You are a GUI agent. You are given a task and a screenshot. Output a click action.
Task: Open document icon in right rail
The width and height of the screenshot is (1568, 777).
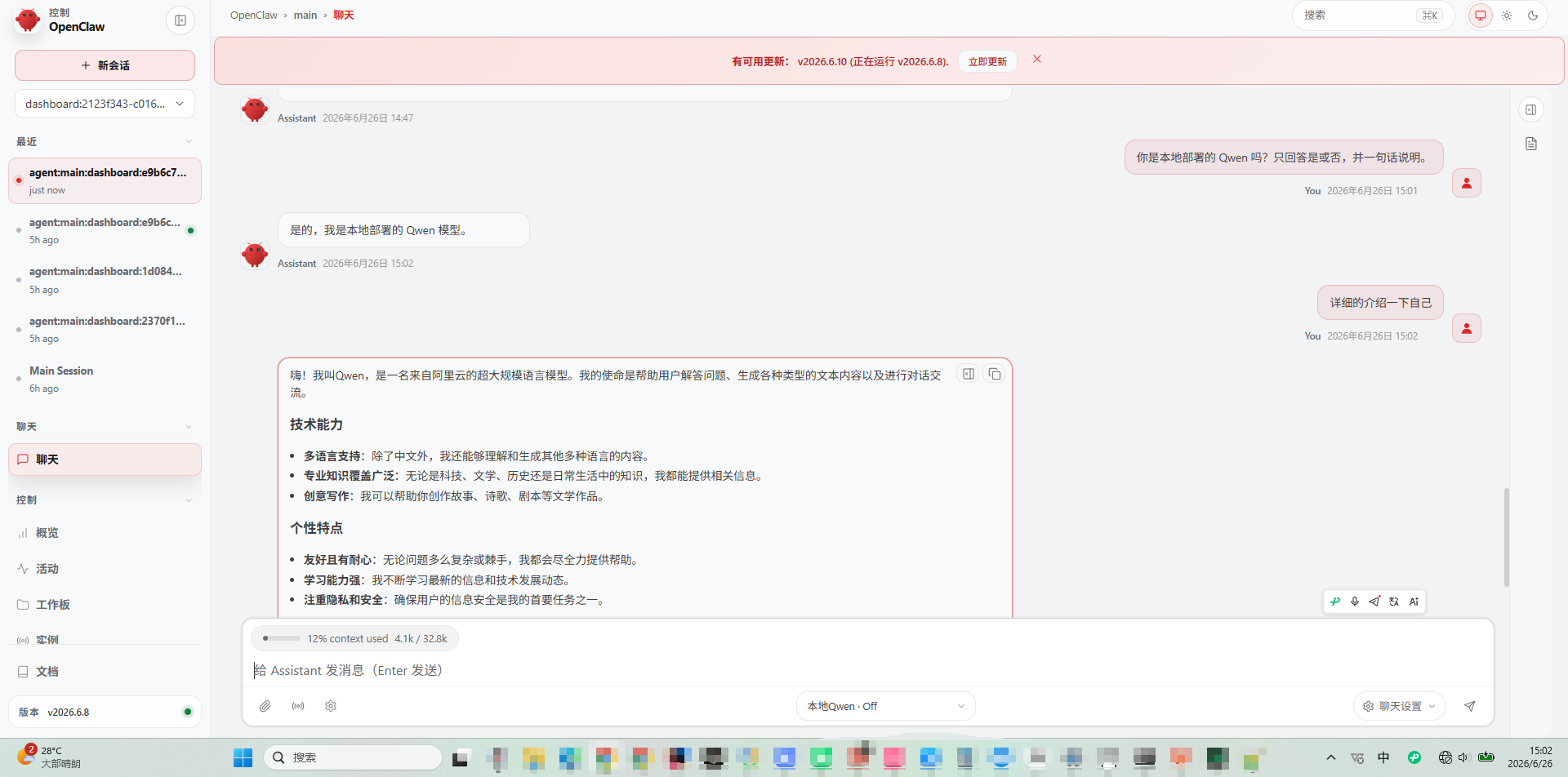(1531, 144)
